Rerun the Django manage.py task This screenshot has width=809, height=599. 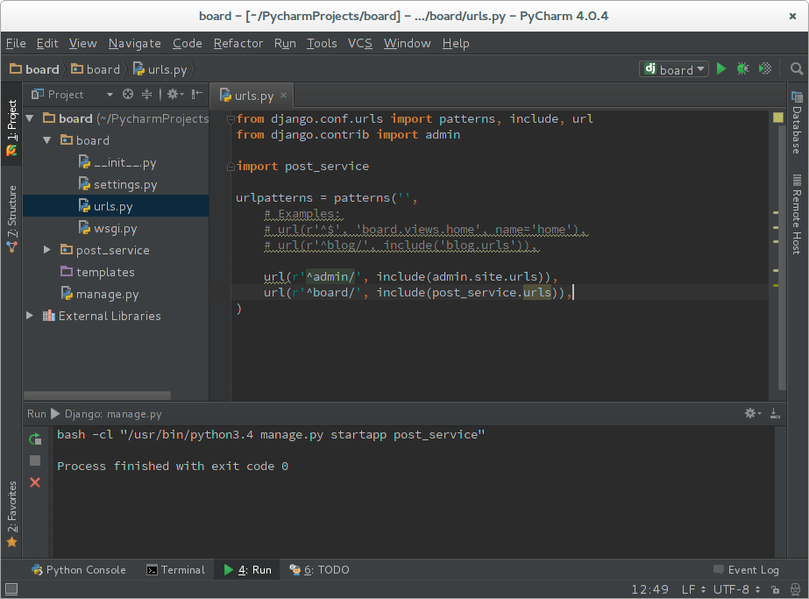[35, 439]
